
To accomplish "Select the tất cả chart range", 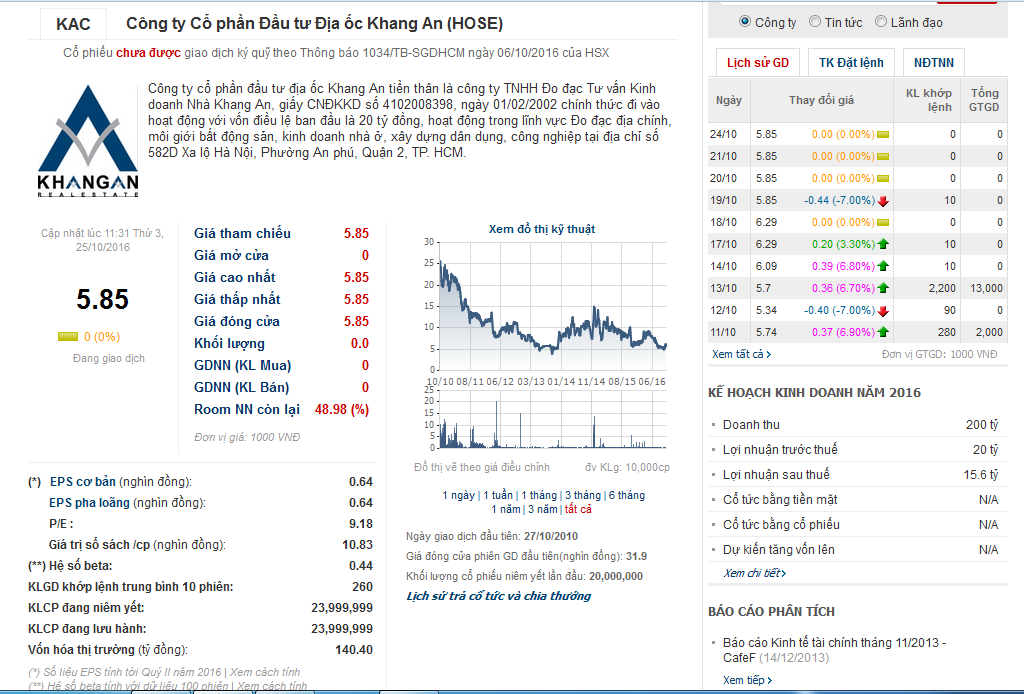I will (578, 509).
